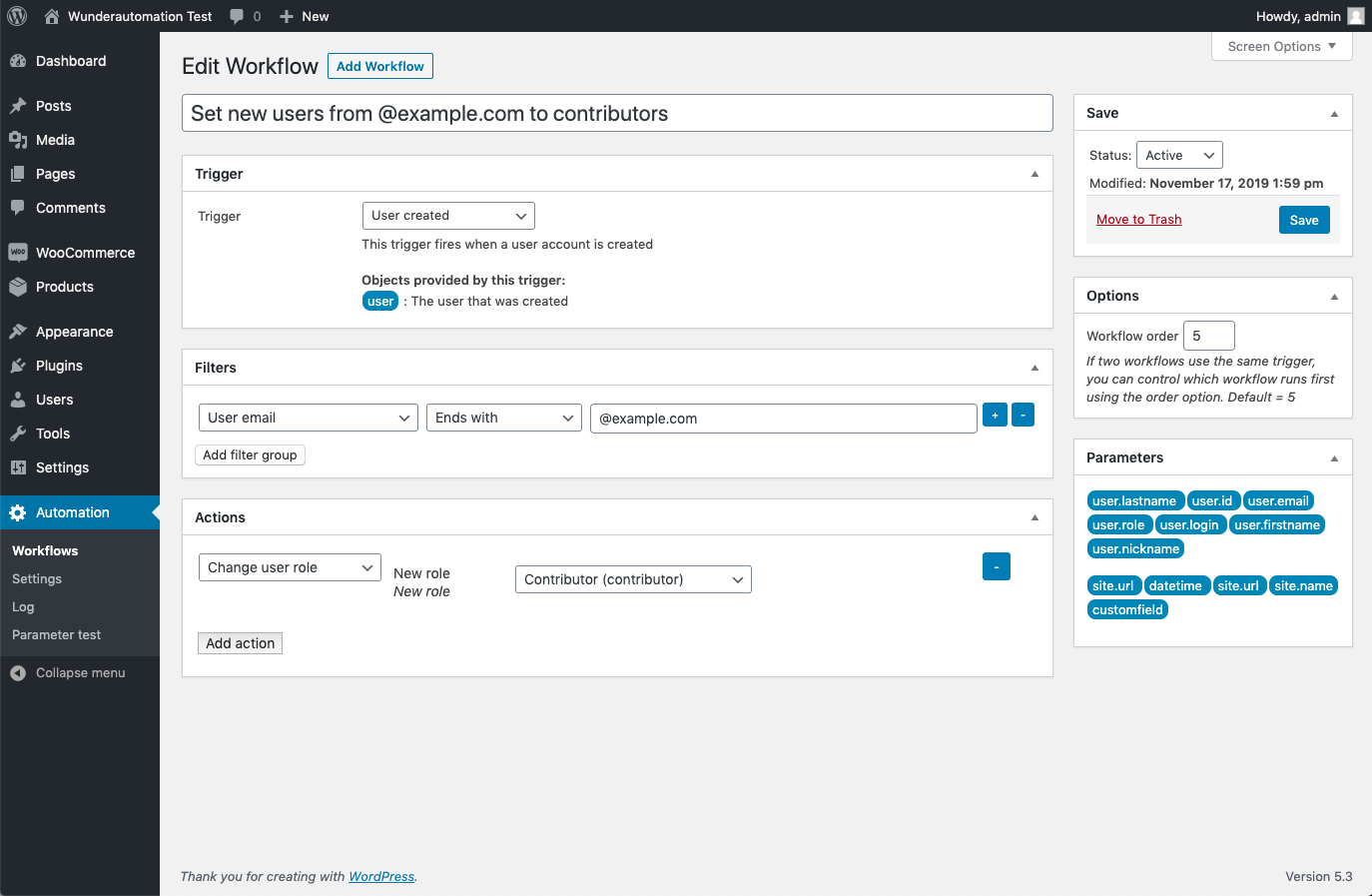Click the user.email parameter tag
This screenshot has width=1372, height=896.
1277,501
